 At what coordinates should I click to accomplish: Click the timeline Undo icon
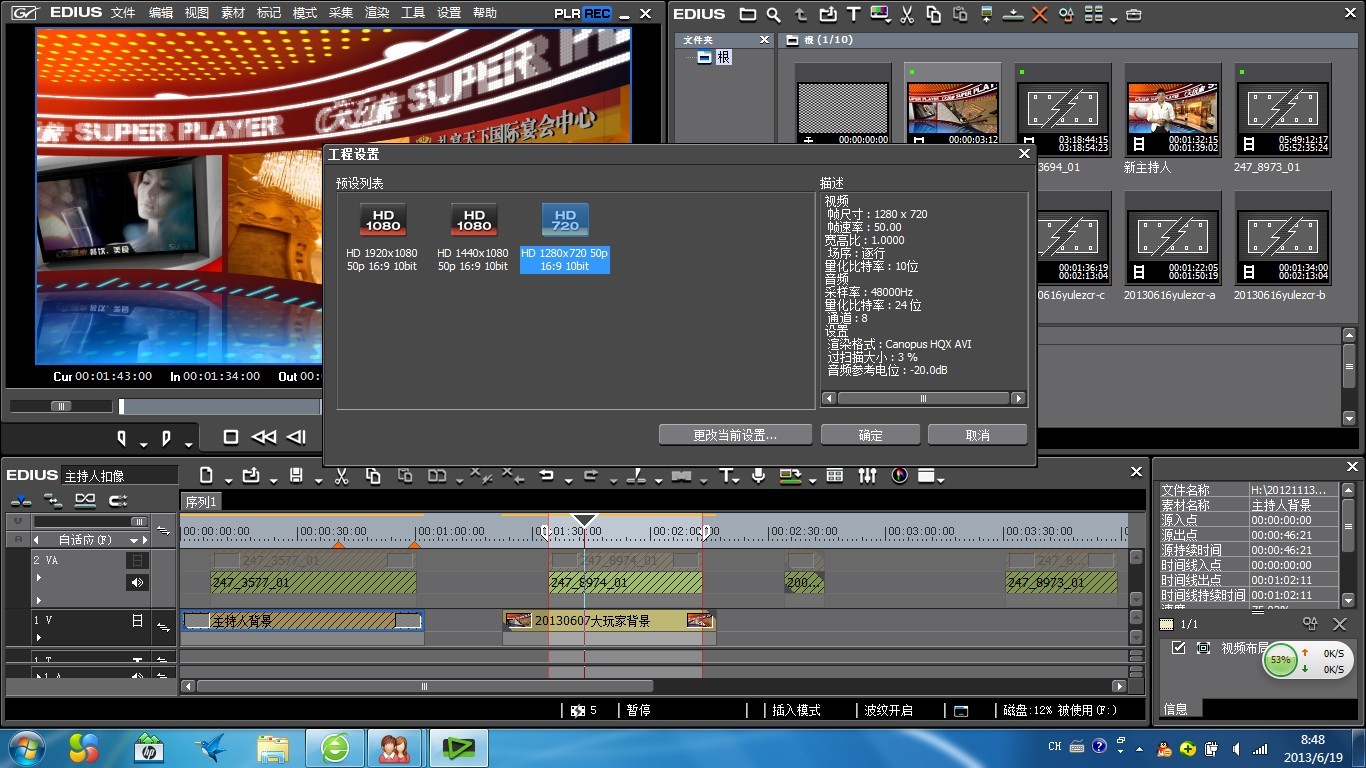[547, 476]
